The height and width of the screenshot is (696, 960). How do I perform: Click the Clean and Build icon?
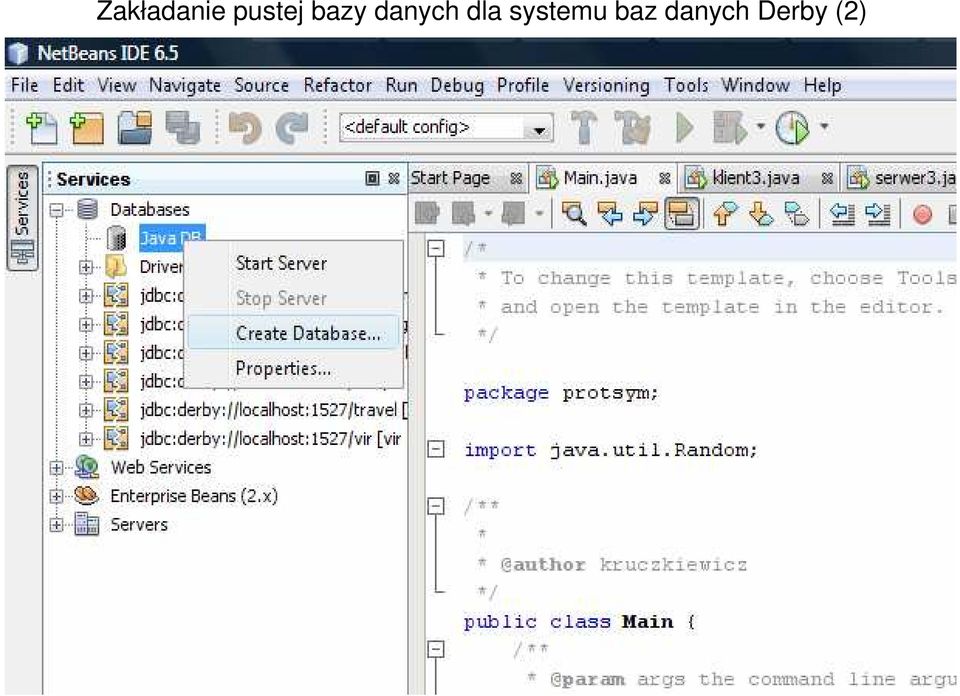point(632,127)
